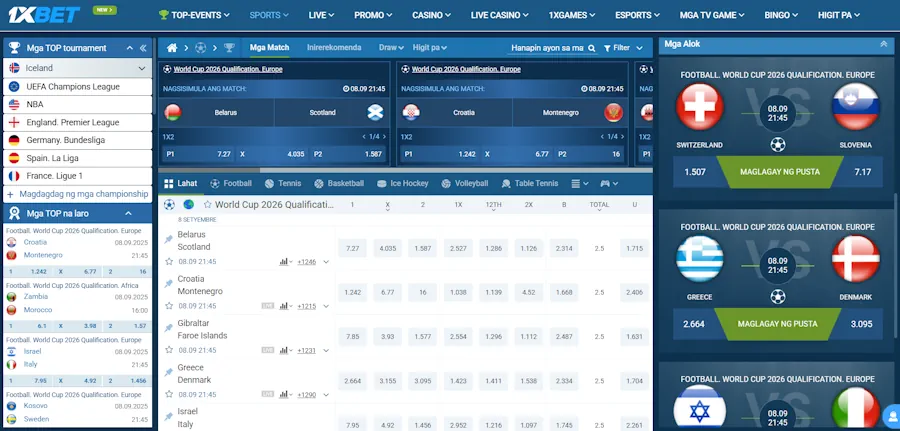
Task: Click Magdagdag ng mga championship link
Action: [77, 194]
